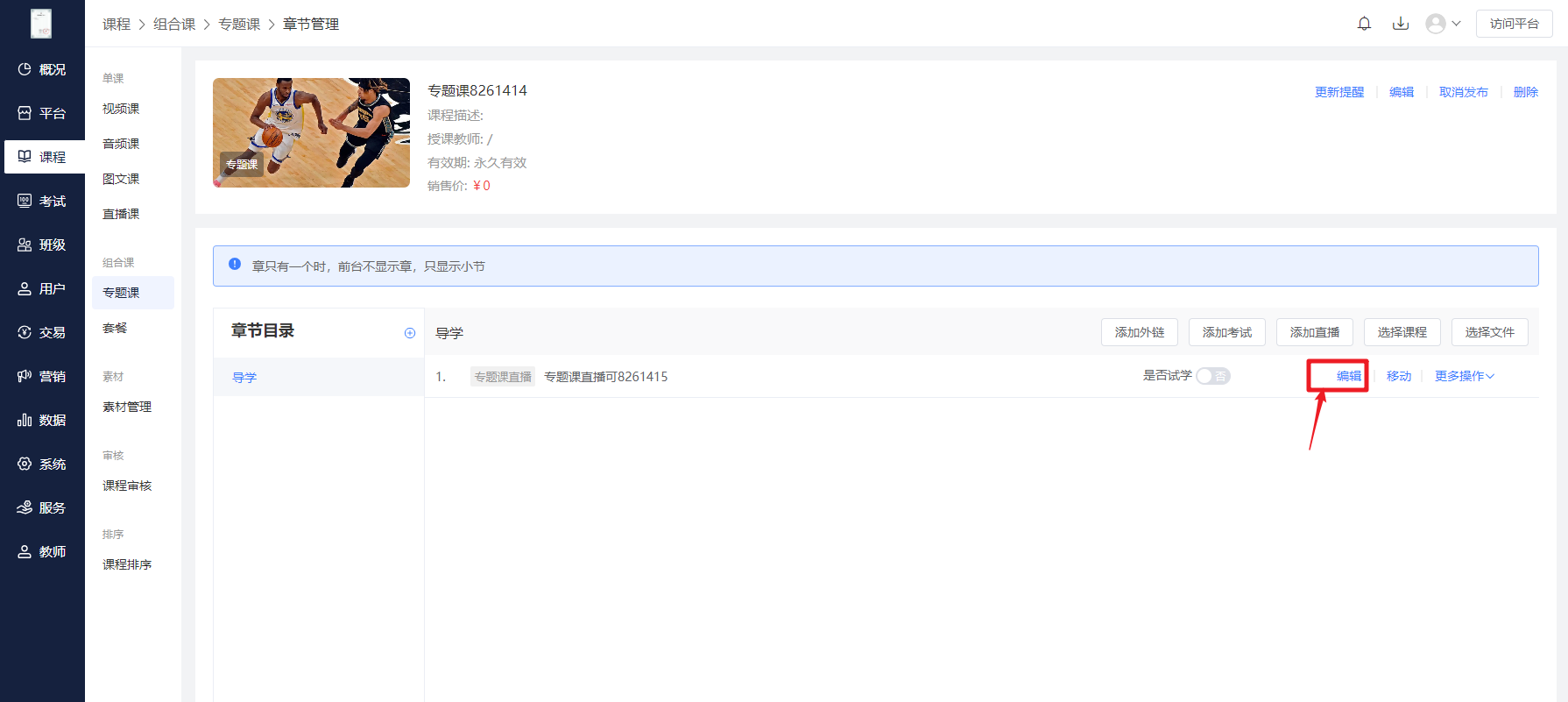The width and height of the screenshot is (1568, 702).
Task: Click the user avatar icon
Action: (1436, 24)
